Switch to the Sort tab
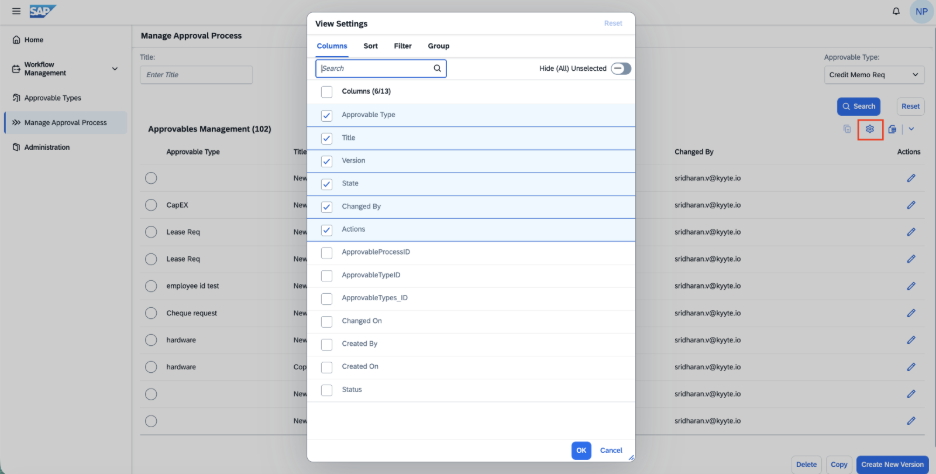936x474 pixels. (371, 46)
